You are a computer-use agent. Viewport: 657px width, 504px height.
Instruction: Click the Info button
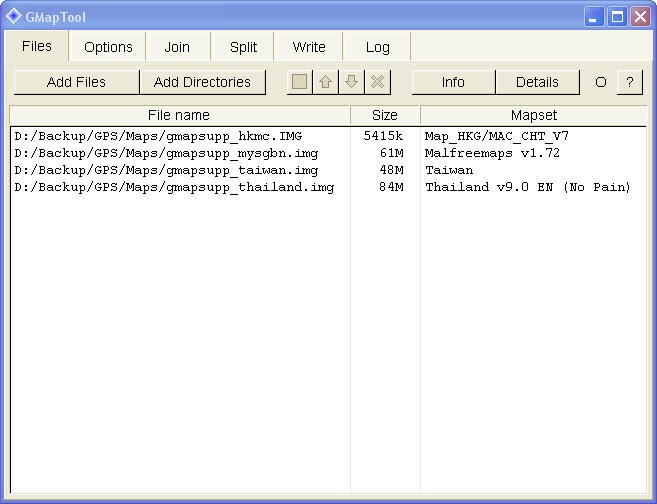pyautogui.click(x=453, y=82)
